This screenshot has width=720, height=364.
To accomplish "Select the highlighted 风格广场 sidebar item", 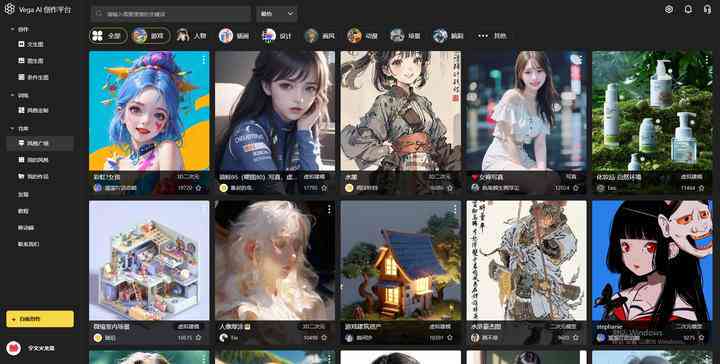I will pyautogui.click(x=40, y=143).
